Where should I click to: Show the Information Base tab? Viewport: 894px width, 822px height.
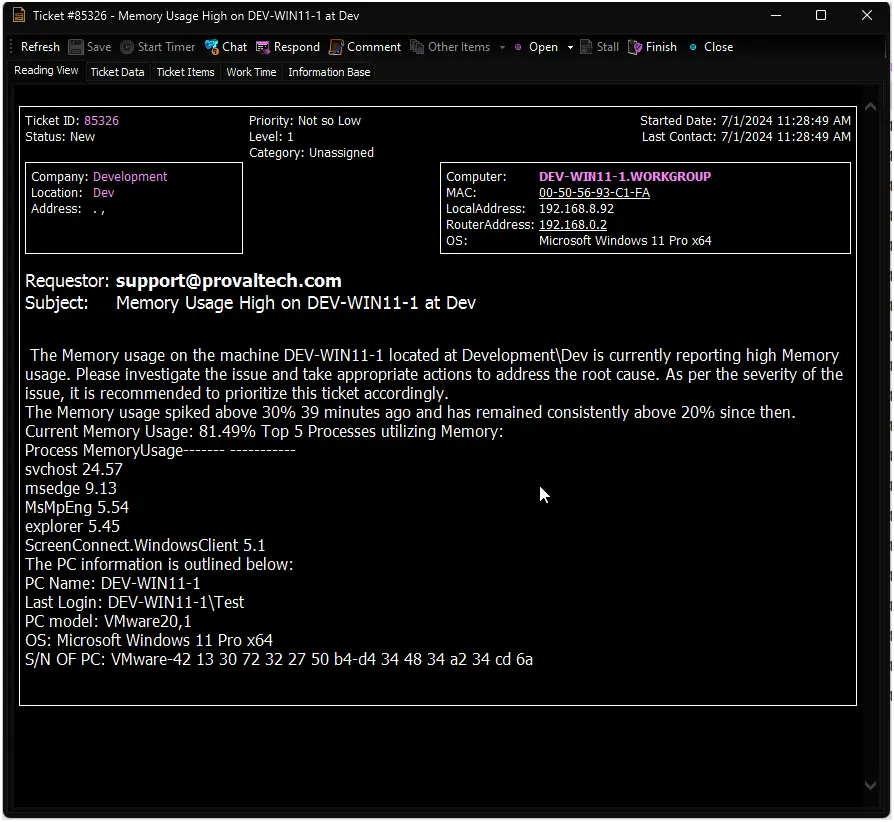[x=329, y=72]
